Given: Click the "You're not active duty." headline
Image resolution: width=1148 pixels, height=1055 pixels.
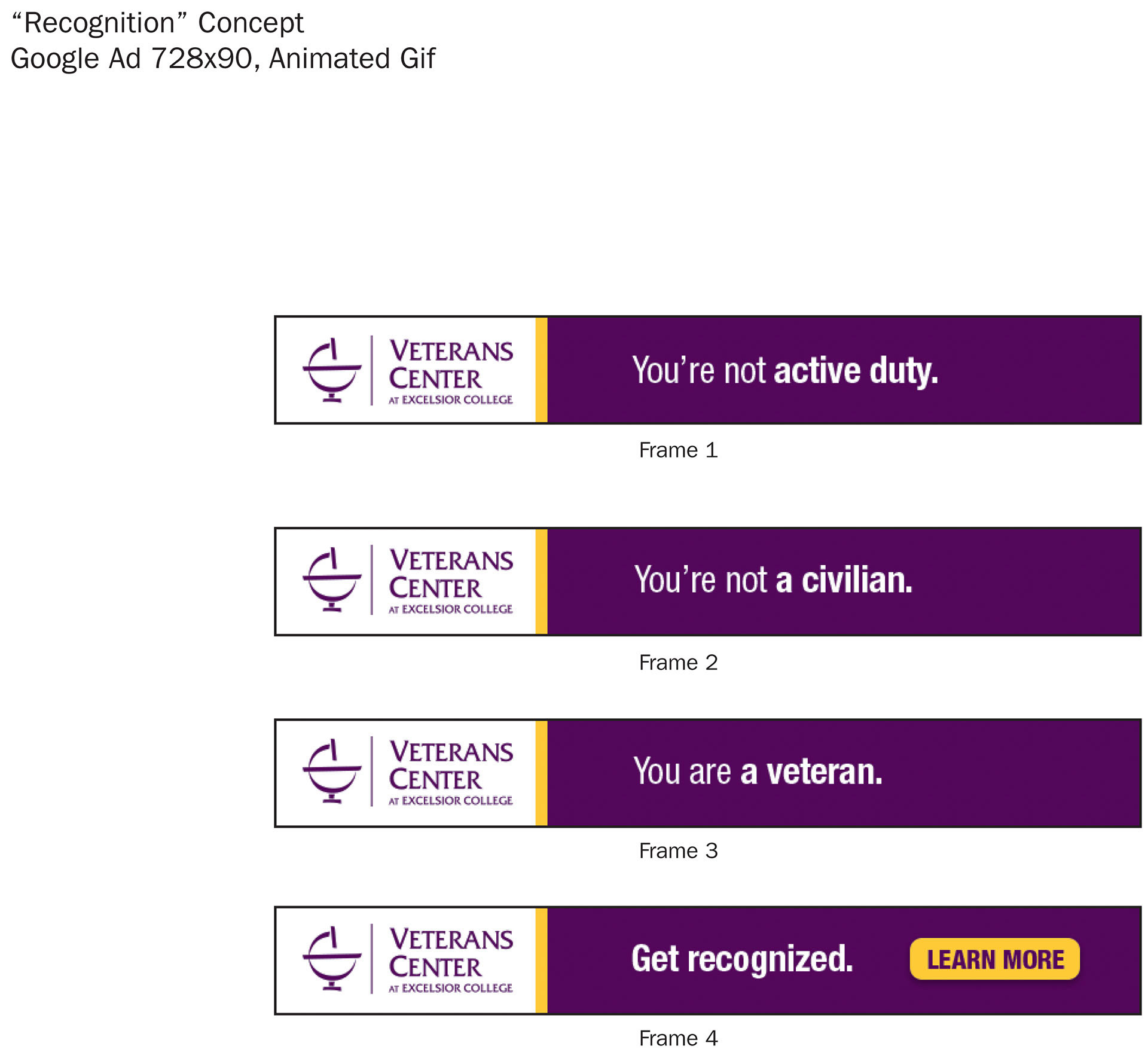Looking at the screenshot, I should [785, 371].
